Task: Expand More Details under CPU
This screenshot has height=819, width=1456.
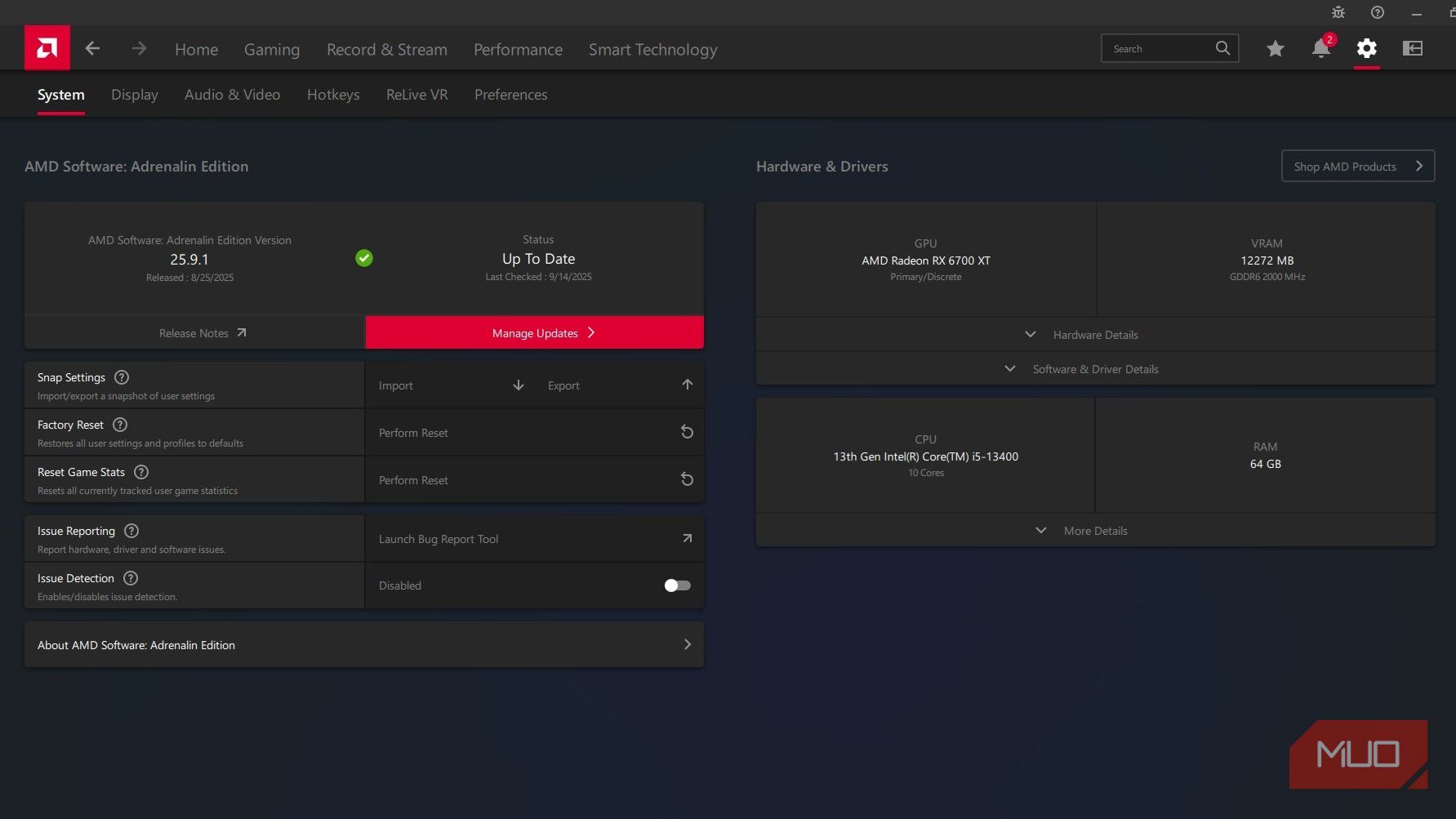Action: coord(1094,531)
